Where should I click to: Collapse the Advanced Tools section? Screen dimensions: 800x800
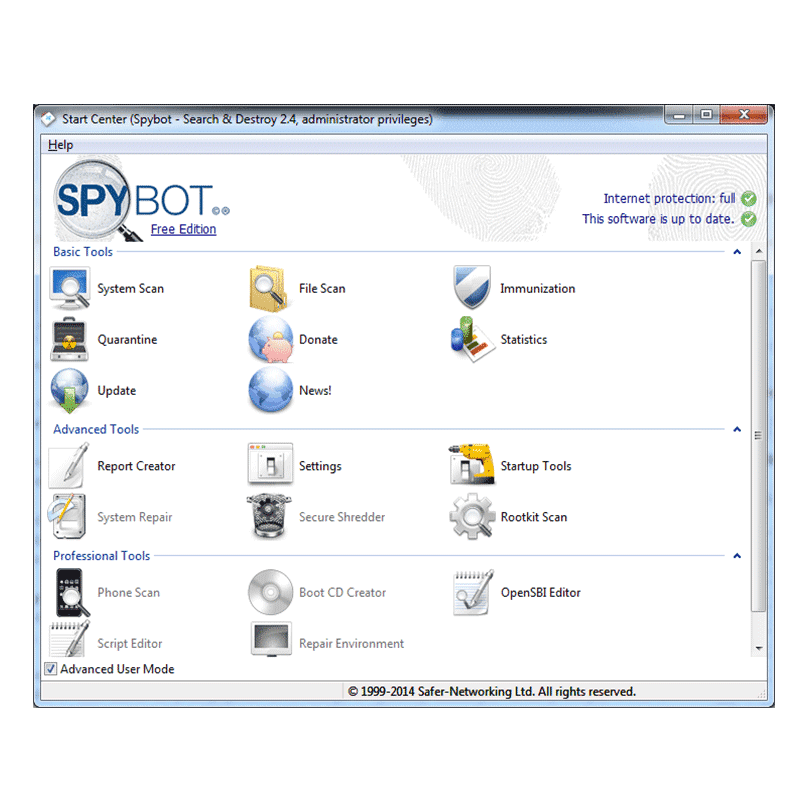pos(737,429)
